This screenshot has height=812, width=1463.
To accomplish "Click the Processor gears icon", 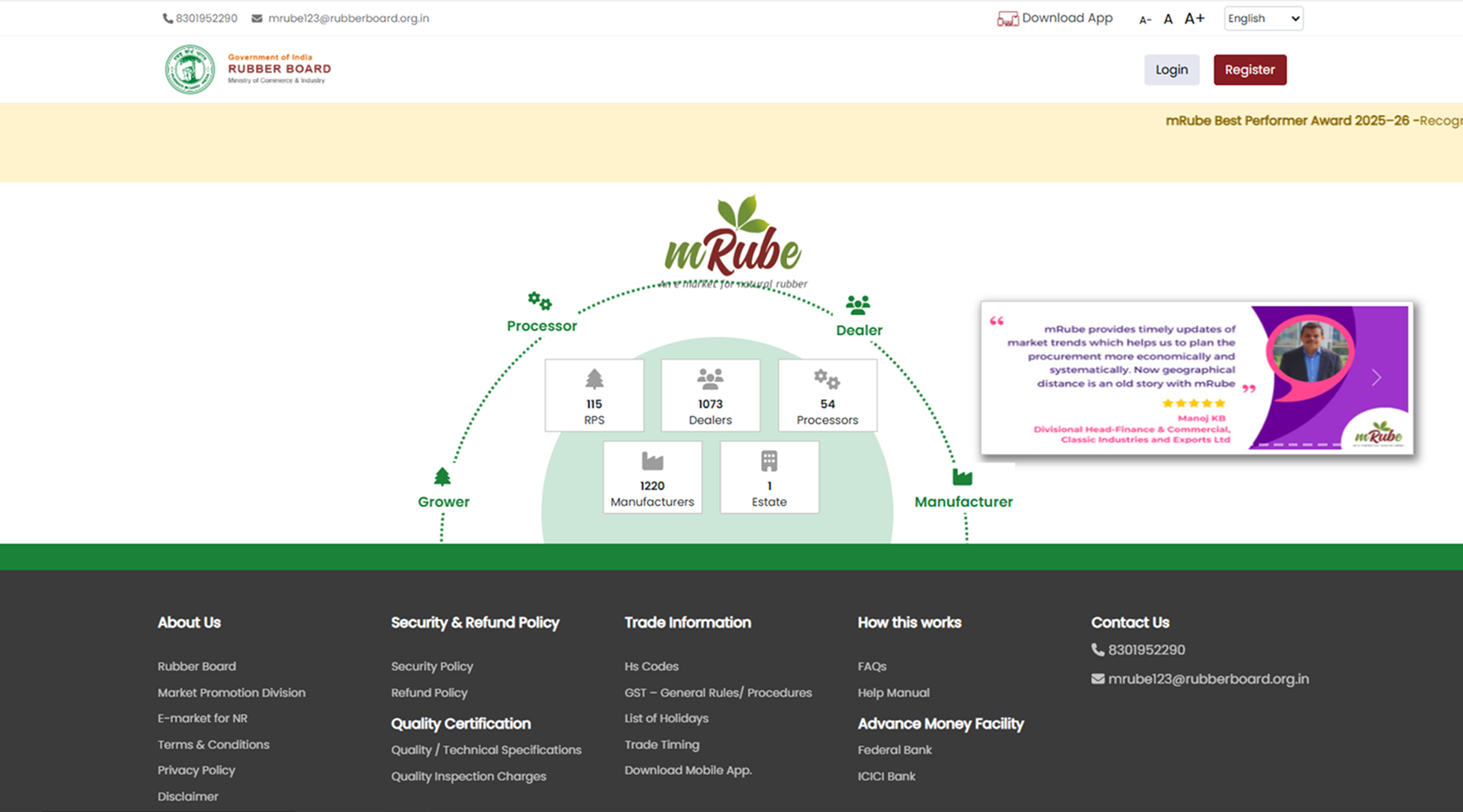I will (x=540, y=302).
